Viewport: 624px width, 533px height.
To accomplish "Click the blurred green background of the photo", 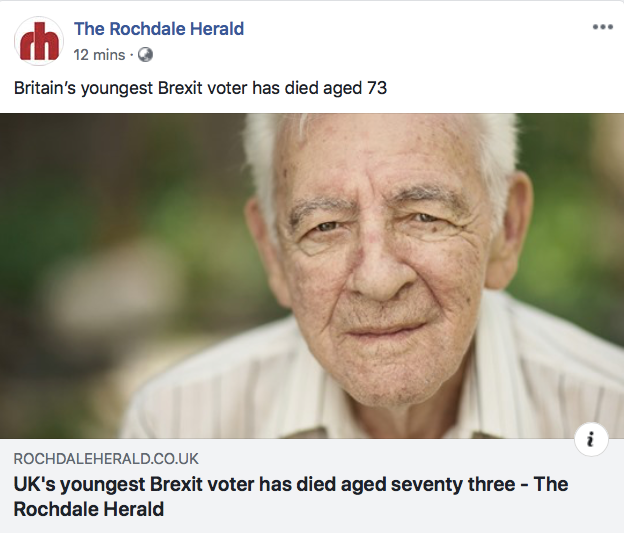I will [x=119, y=239].
